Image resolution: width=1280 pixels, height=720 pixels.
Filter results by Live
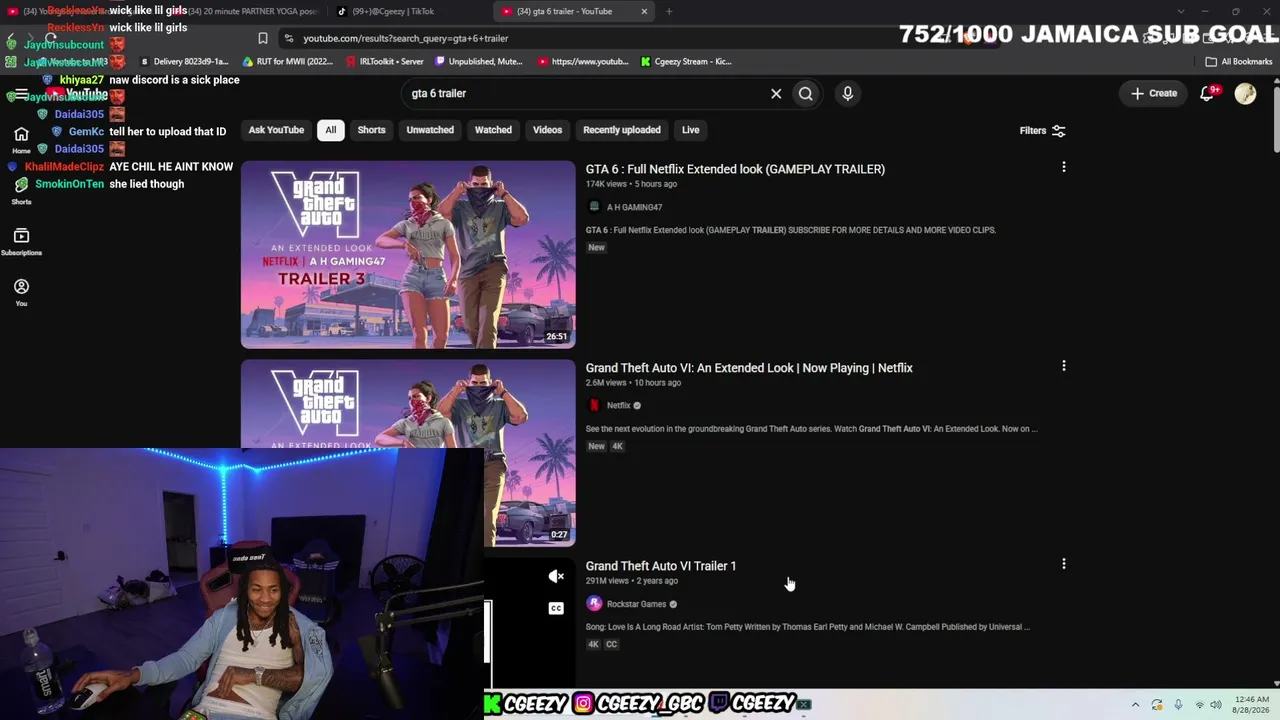(690, 130)
